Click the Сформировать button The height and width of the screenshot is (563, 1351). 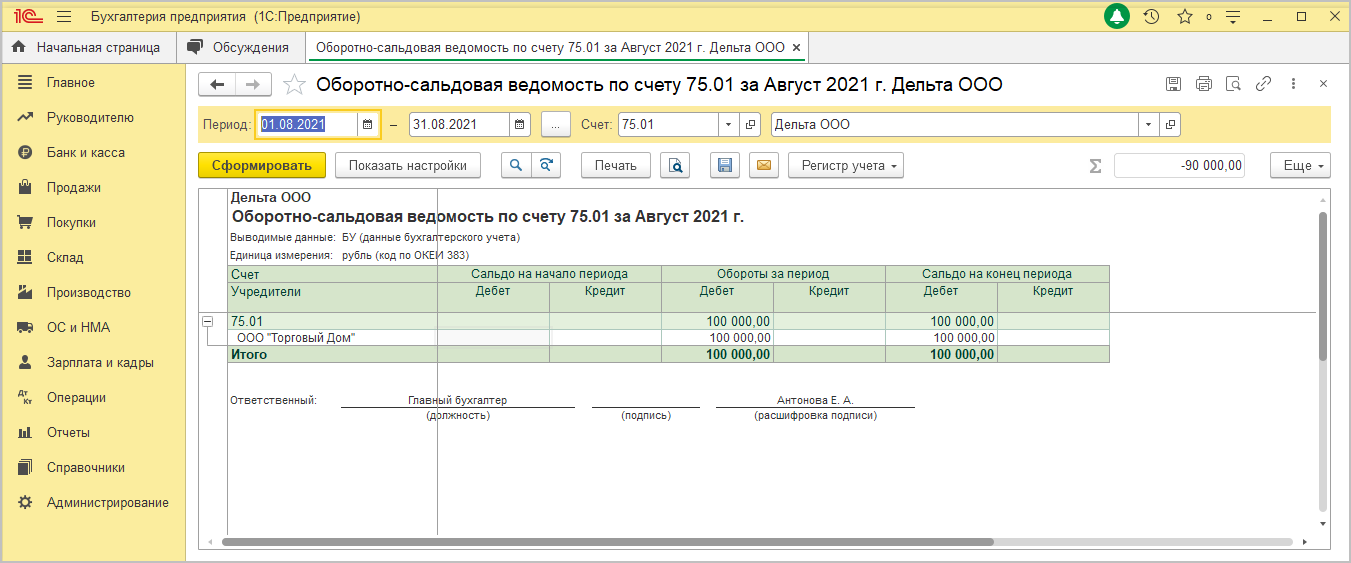pyautogui.click(x=262, y=165)
